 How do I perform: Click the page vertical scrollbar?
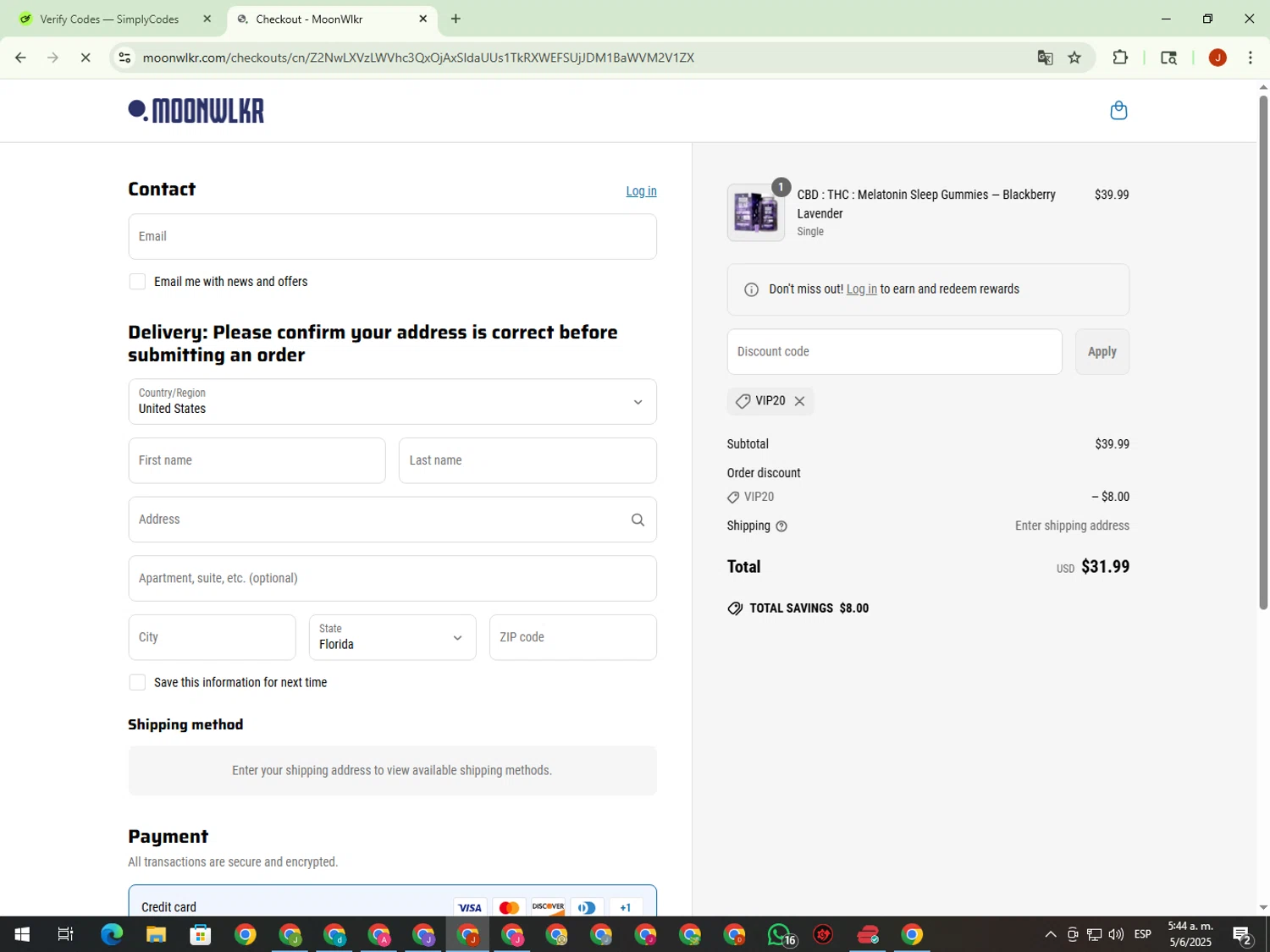tap(1263, 351)
